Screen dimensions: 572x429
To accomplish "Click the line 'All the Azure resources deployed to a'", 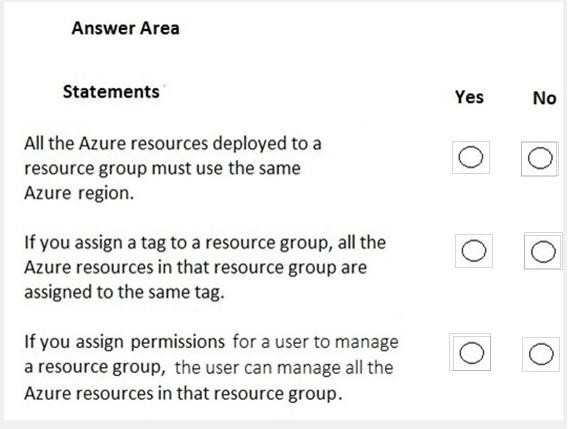I will (173, 143).
